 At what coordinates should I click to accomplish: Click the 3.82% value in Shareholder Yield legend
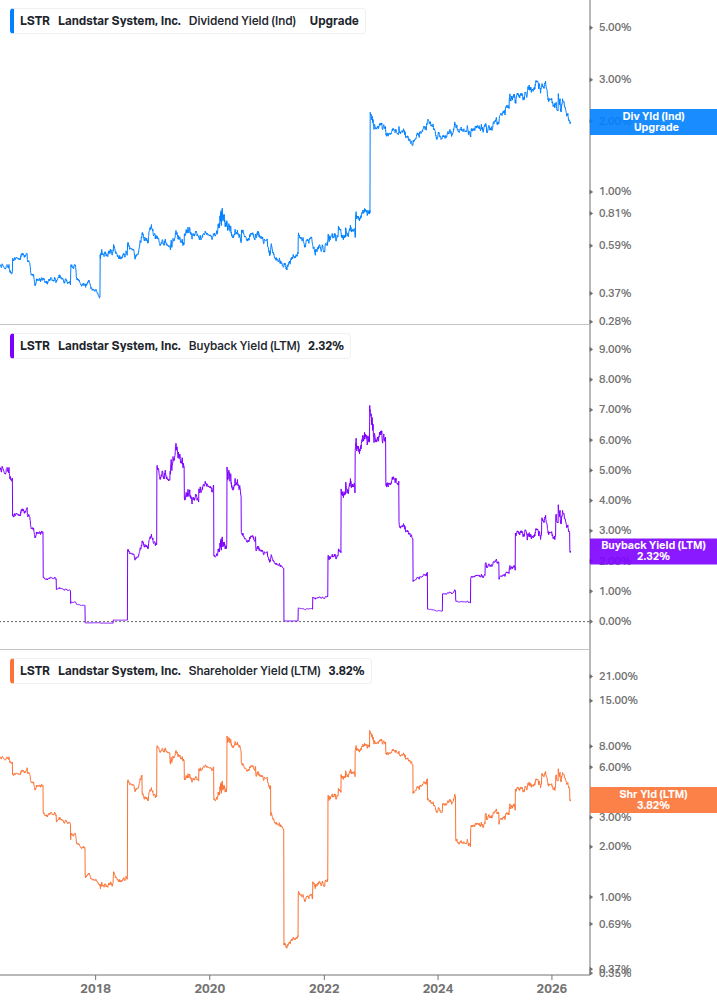[x=346, y=671]
